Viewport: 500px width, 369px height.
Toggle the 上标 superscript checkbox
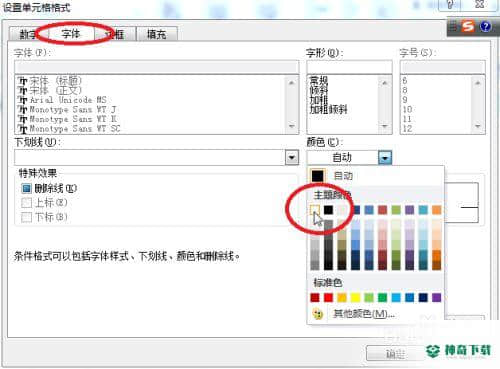click(x=26, y=203)
